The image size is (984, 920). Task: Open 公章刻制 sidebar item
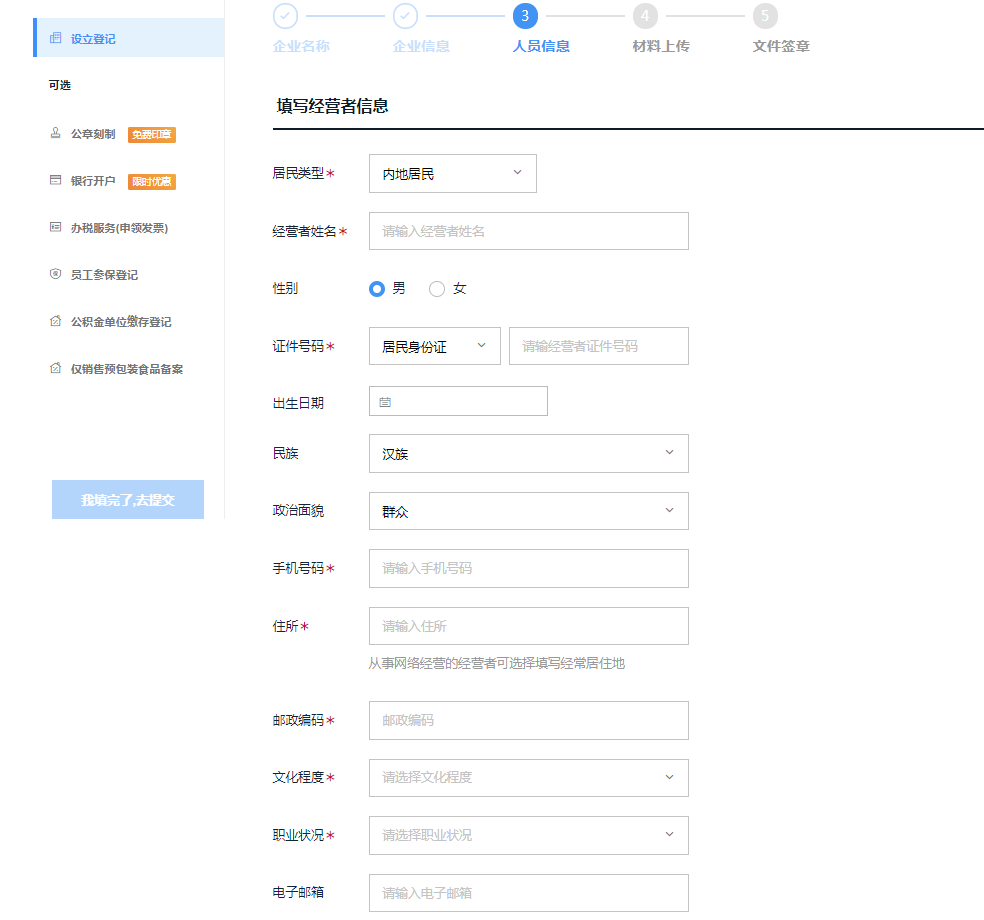93,134
